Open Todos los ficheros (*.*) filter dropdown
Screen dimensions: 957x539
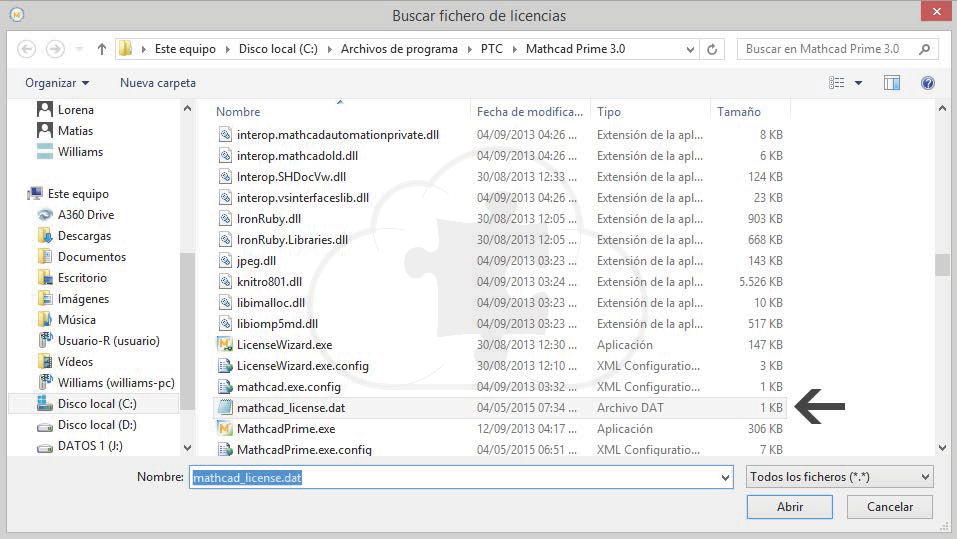point(839,477)
